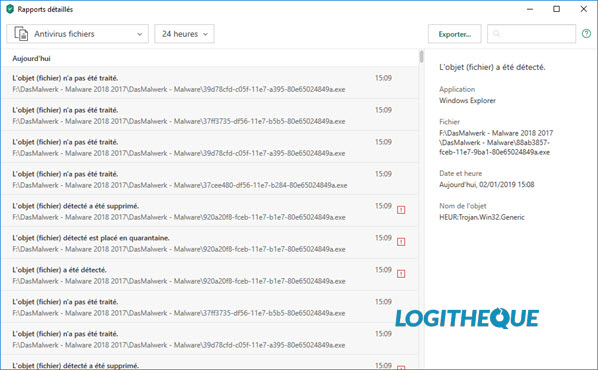Viewport: 598px width, 370px height.
Task: Open the Antivirus fichiers component dropdown
Action: [77, 34]
